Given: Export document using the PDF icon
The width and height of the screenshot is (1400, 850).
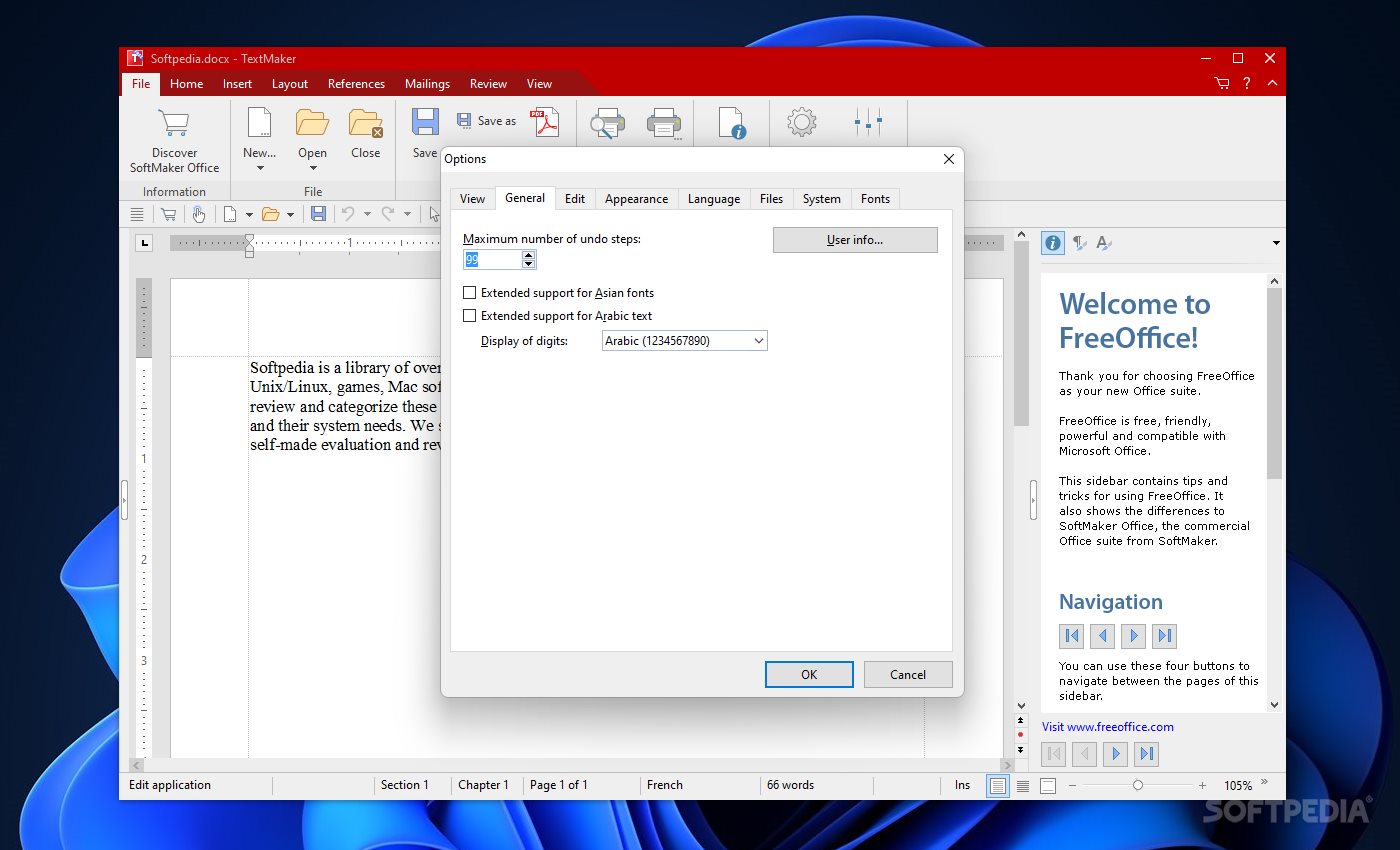Looking at the screenshot, I should point(544,122).
